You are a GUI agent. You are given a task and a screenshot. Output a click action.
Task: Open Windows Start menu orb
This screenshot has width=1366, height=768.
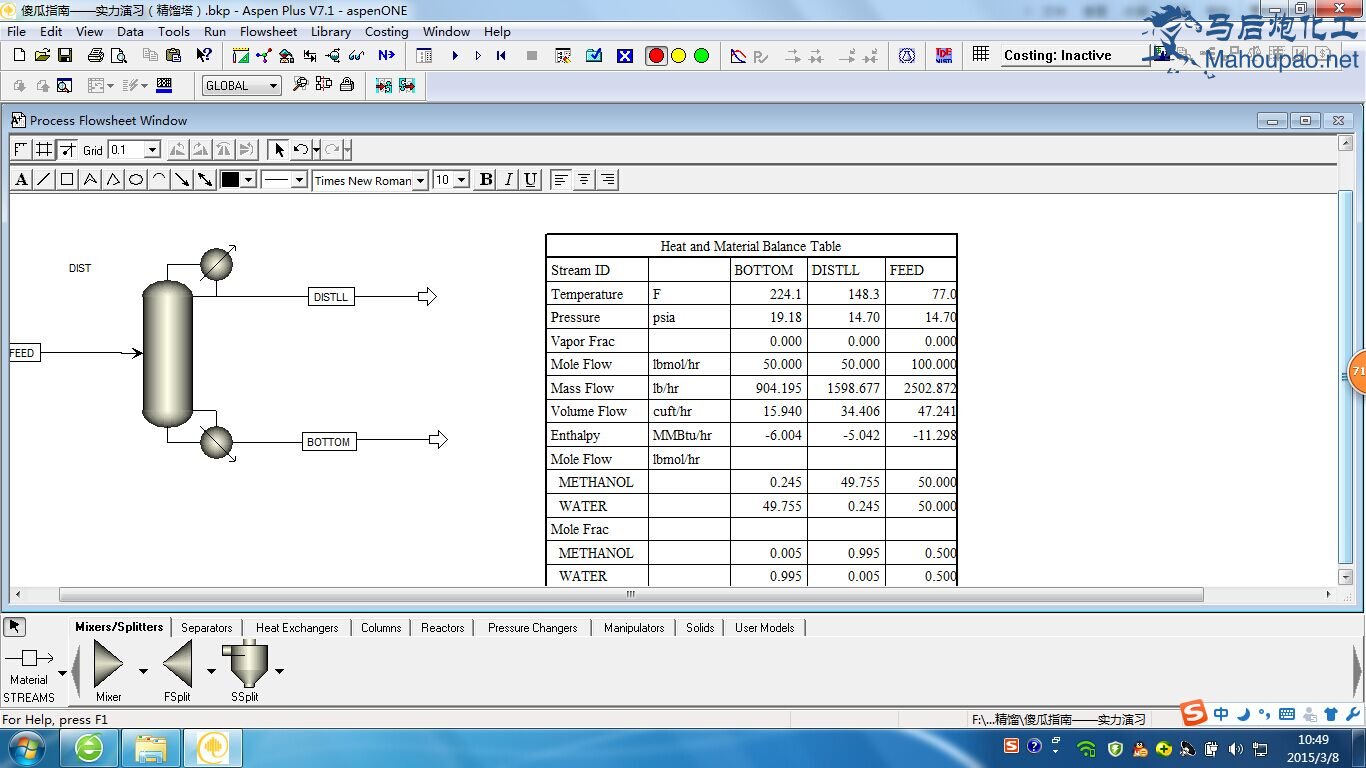coord(26,748)
